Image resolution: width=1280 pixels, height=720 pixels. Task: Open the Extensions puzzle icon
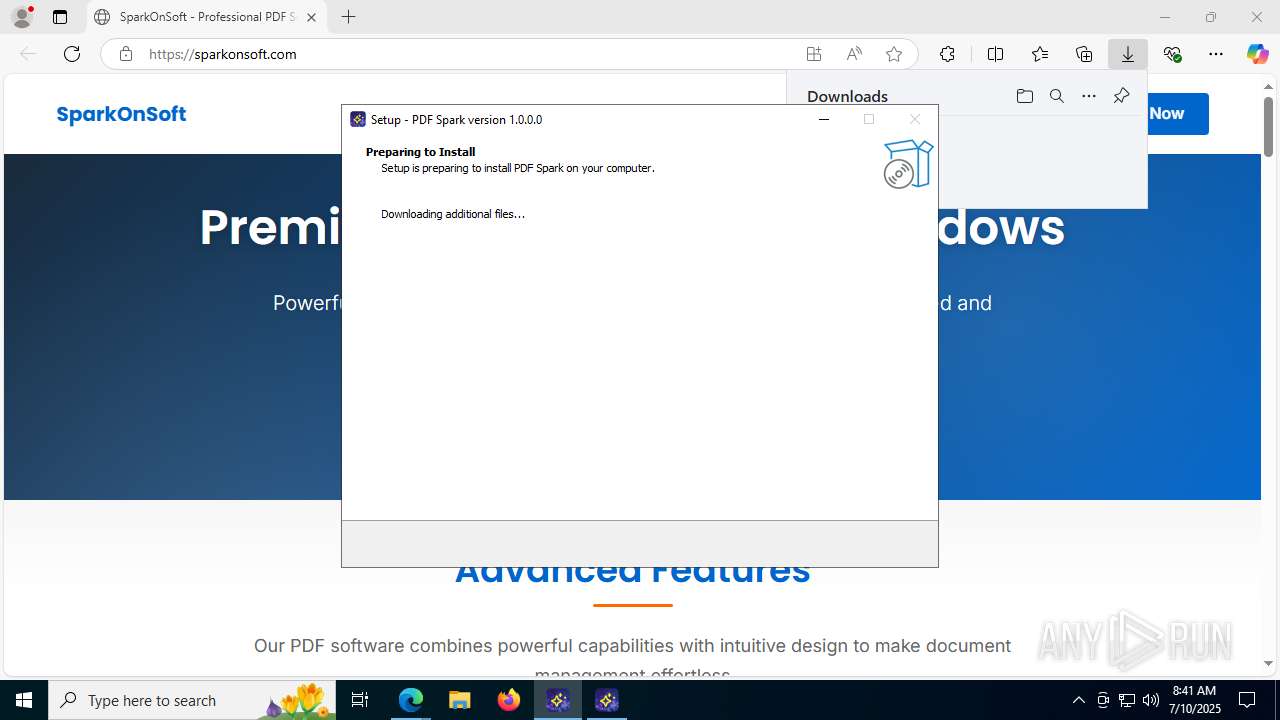click(947, 54)
